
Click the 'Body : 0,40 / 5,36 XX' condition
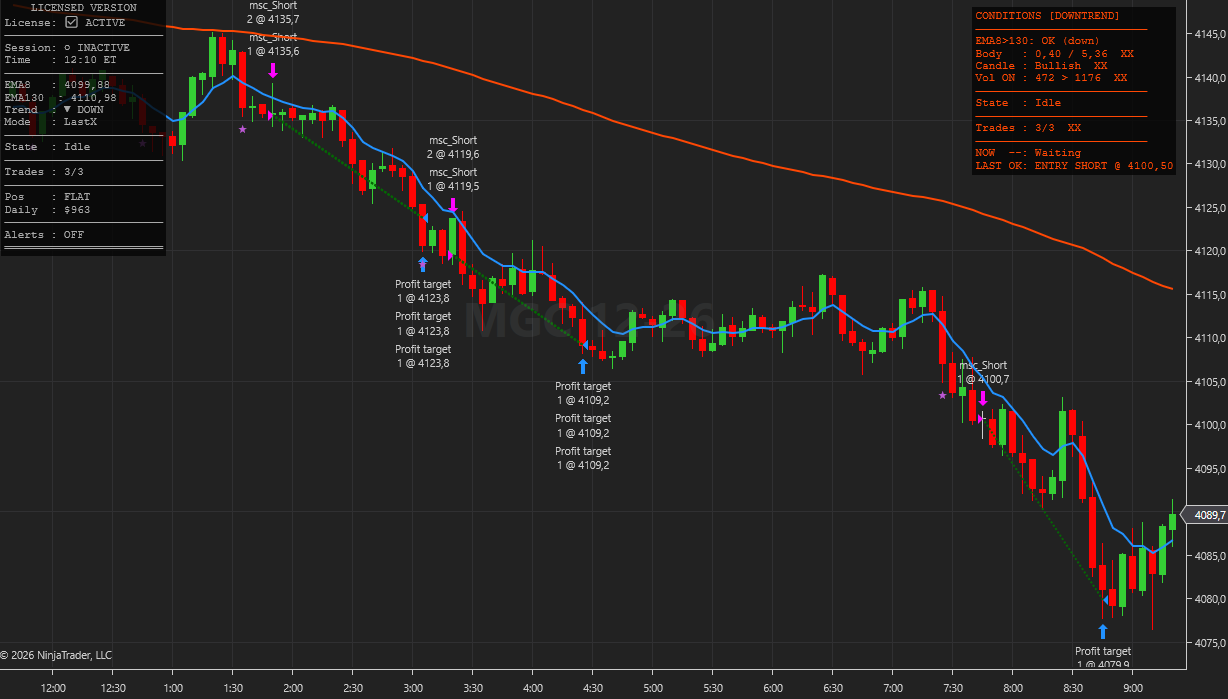tap(1054, 54)
